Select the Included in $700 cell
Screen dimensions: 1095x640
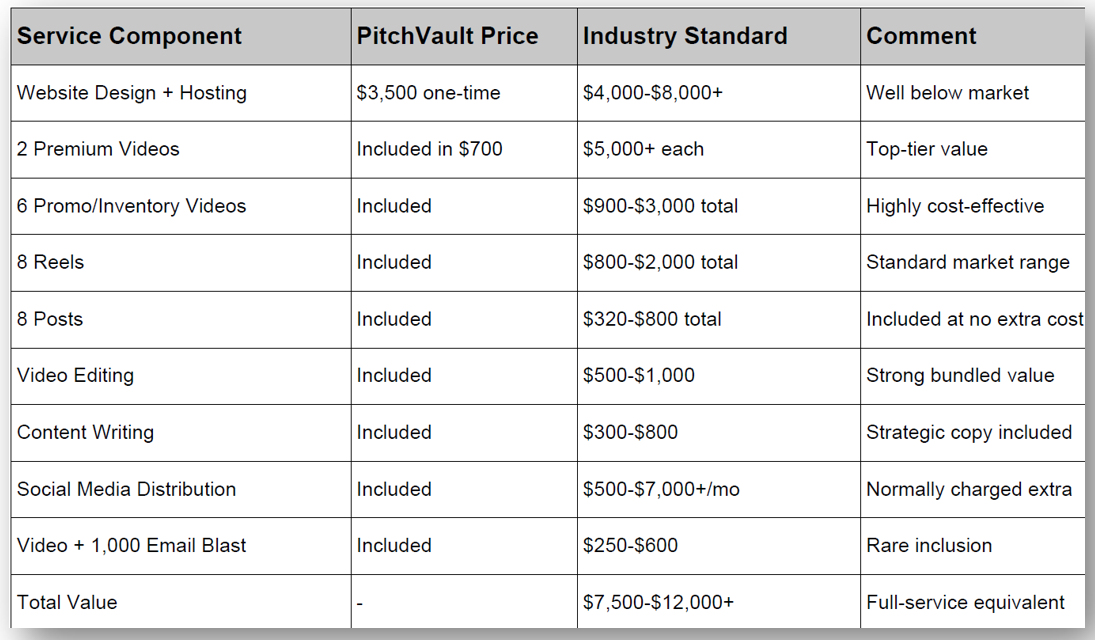click(464, 150)
